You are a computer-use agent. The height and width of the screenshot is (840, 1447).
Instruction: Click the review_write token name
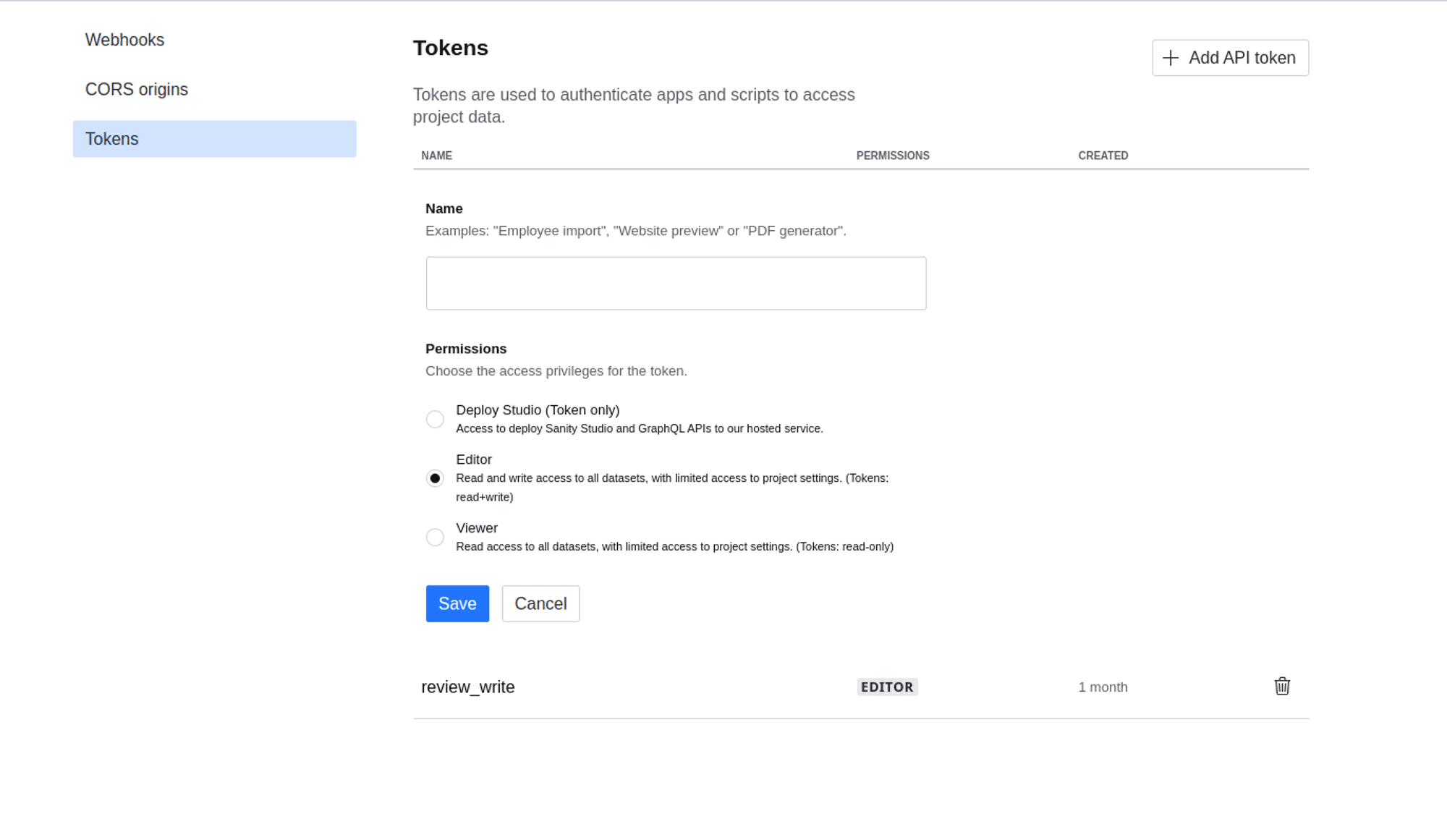[467, 687]
